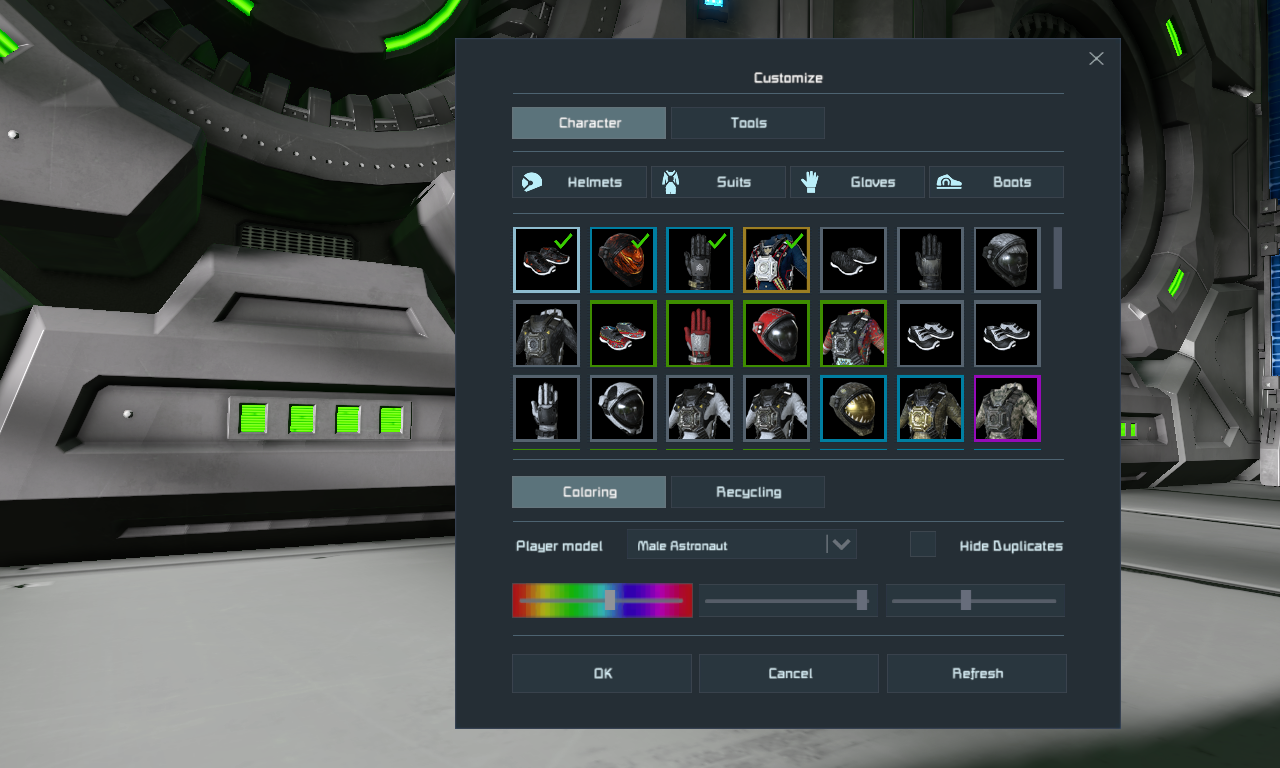Screen dimensions: 1280x768
Task: Equip the gold-visor helmet
Action: (853, 408)
